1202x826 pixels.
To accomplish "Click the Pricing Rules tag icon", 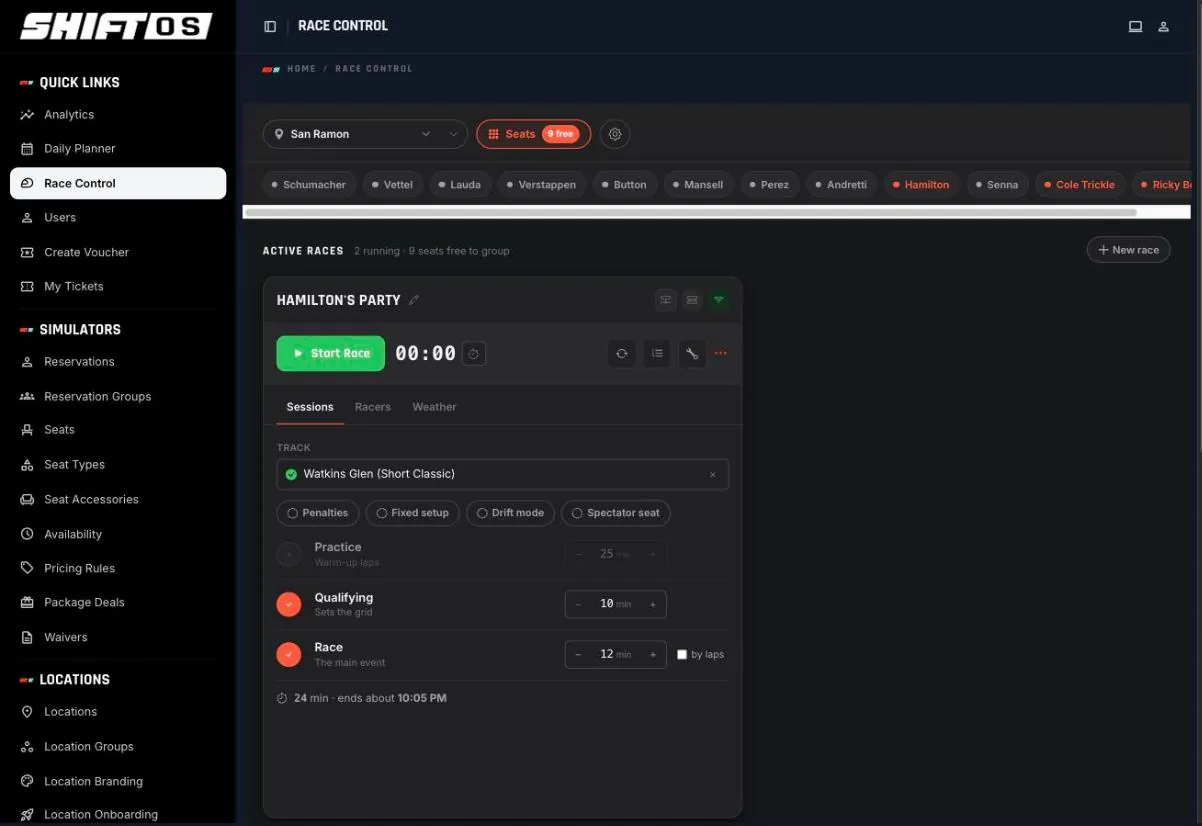I will point(27,568).
